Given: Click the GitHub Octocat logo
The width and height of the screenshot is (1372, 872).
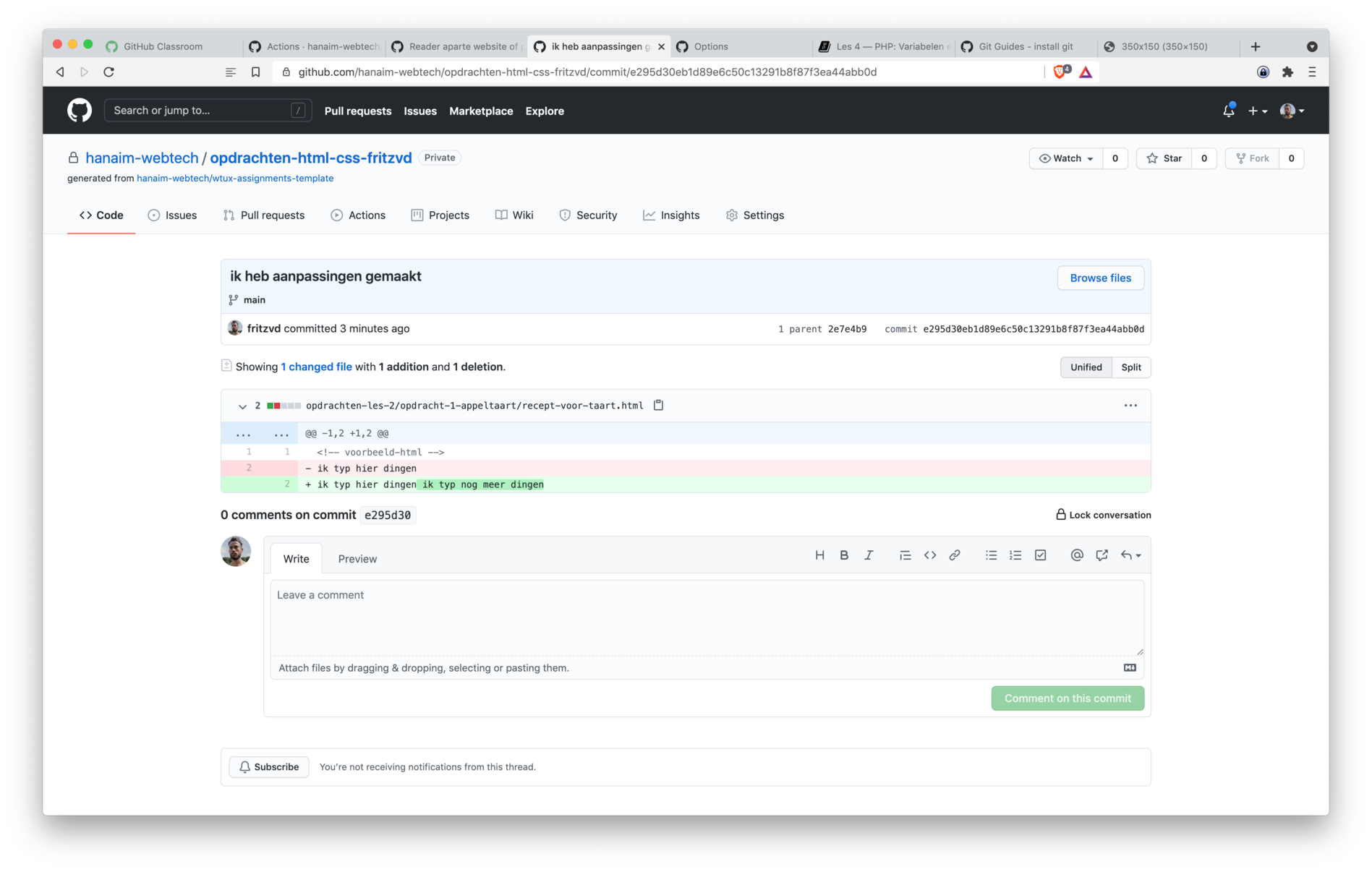Looking at the screenshot, I should (80, 111).
